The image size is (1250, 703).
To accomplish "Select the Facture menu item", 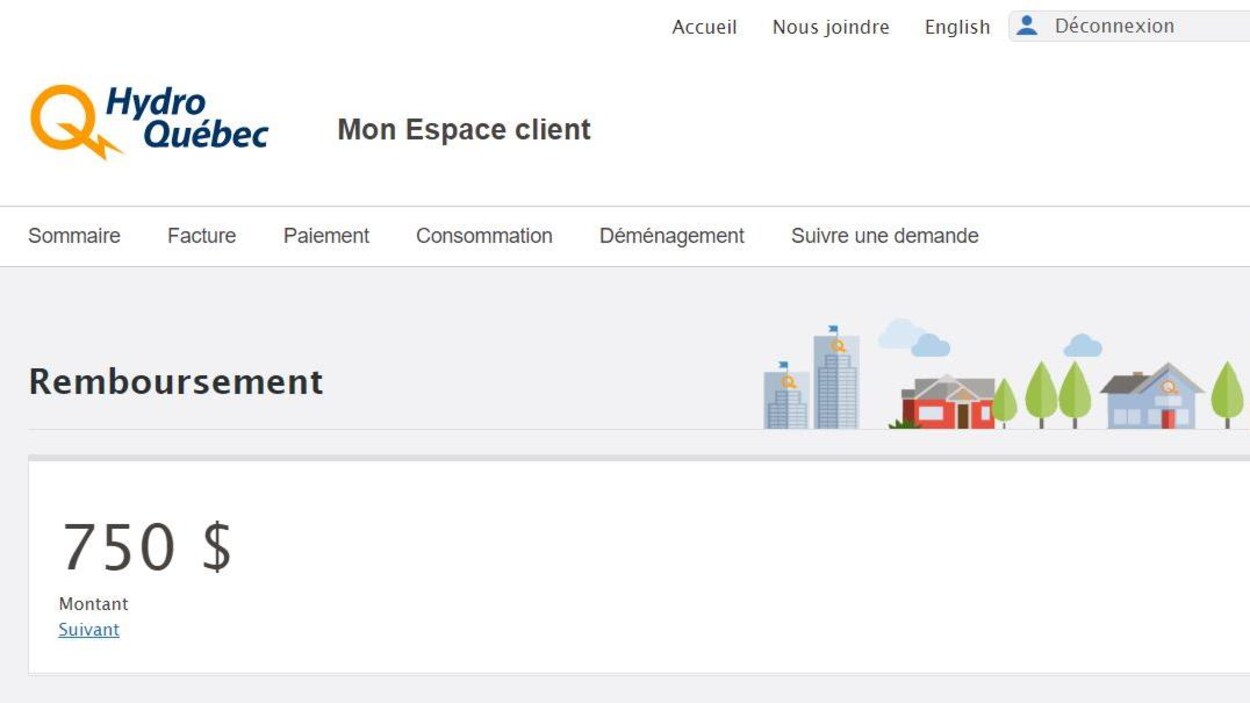I will (201, 236).
